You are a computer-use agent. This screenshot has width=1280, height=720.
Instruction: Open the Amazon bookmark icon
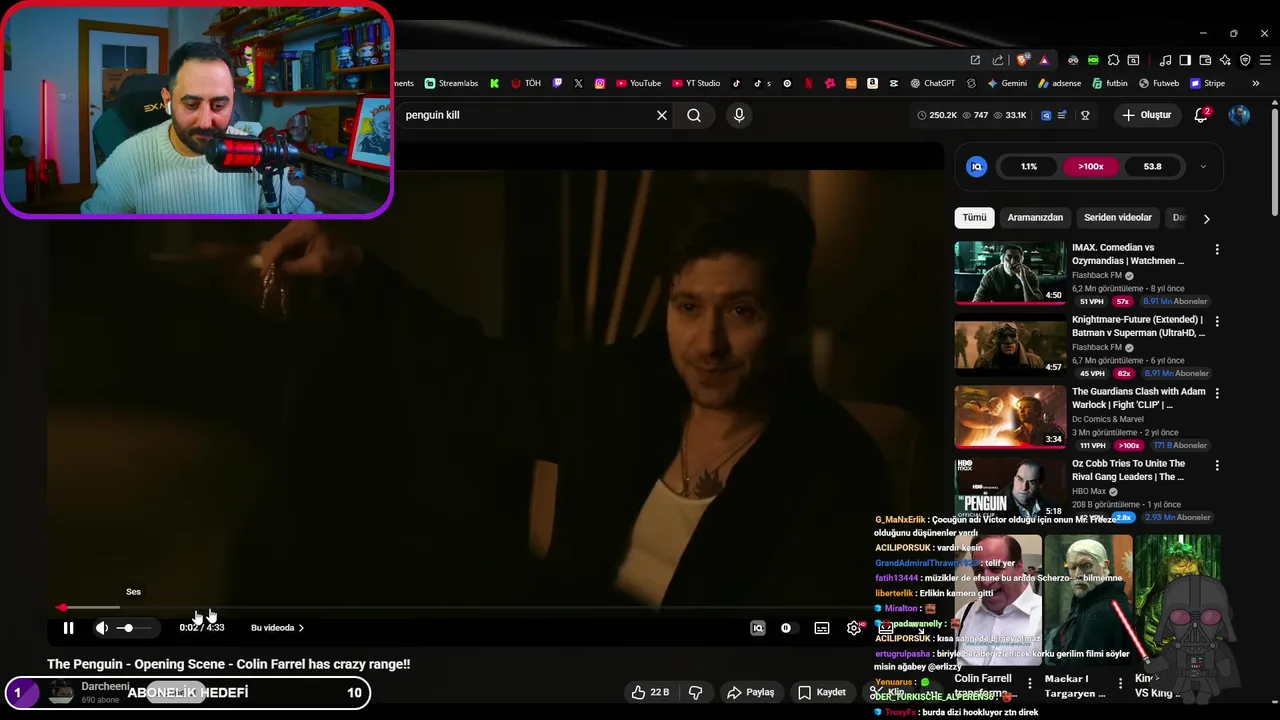pos(873,83)
